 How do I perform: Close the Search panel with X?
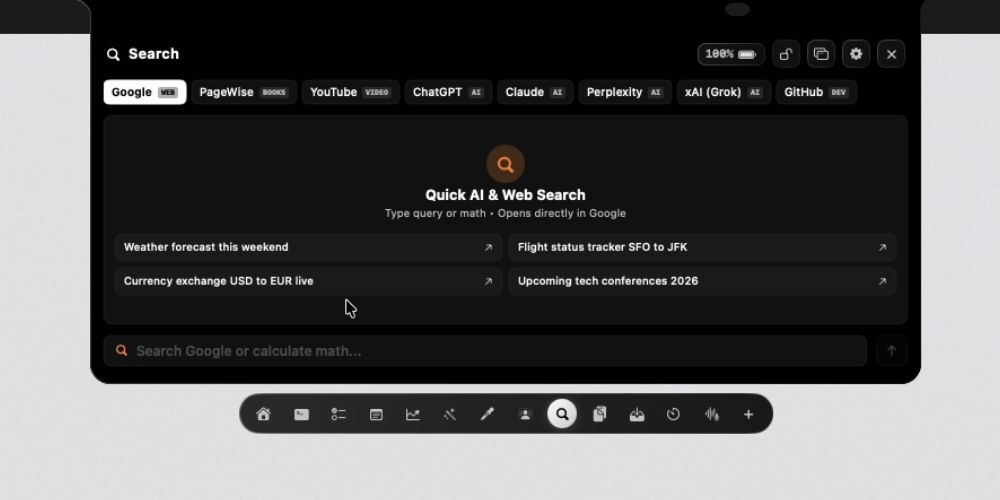[x=891, y=54]
